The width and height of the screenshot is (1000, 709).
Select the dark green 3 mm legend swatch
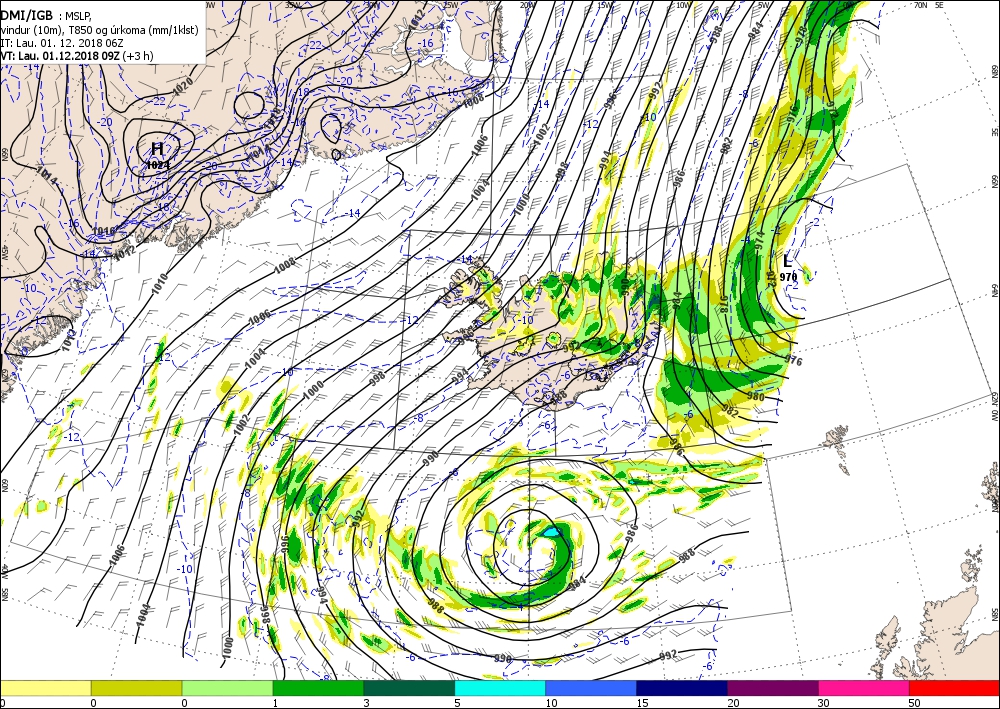[409, 688]
